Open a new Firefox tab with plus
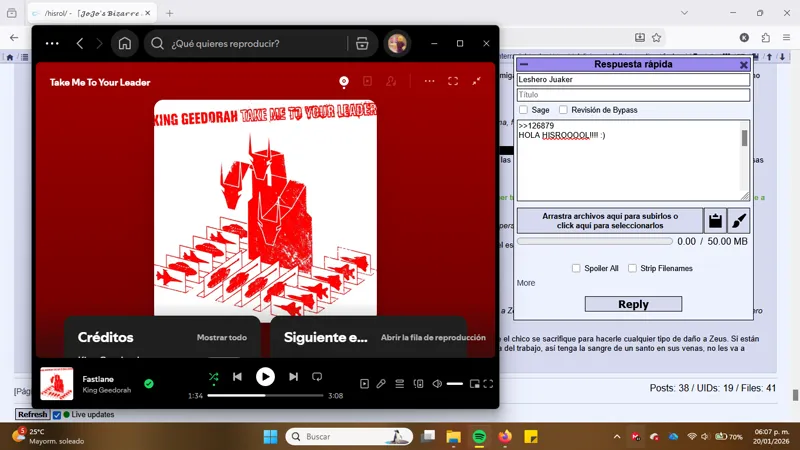The image size is (800, 450). (170, 13)
